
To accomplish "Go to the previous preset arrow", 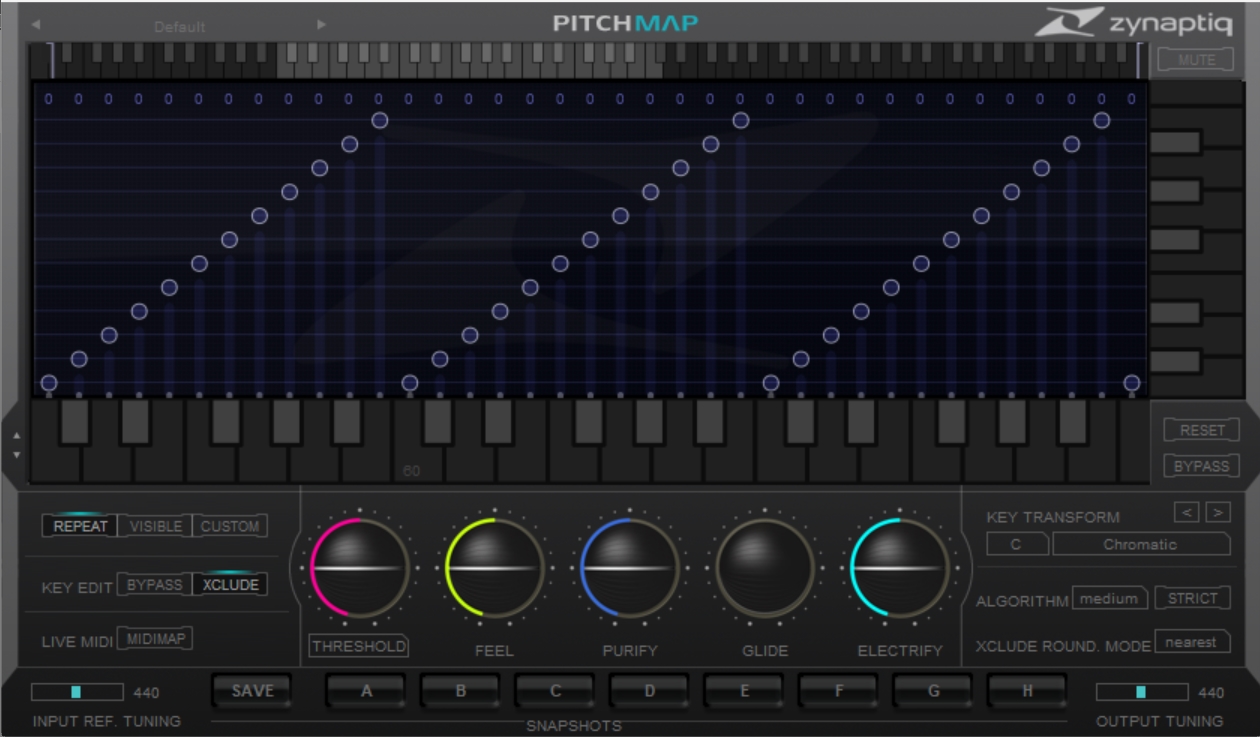I will coord(36,25).
